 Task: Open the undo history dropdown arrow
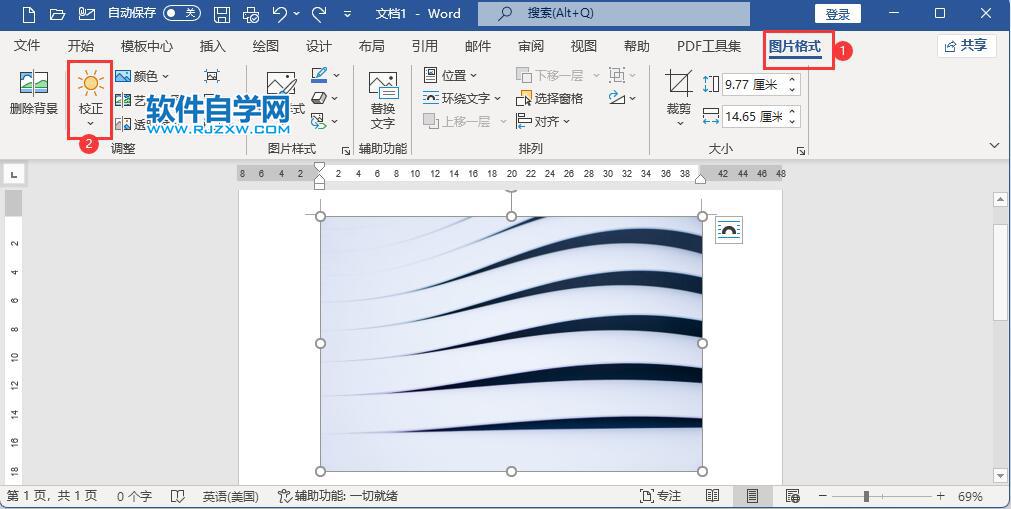[x=297, y=14]
